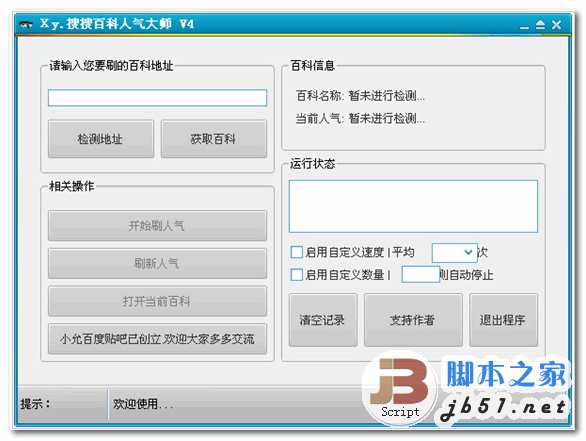Click the 开始刷人气 button
The image size is (586, 441).
[157, 226]
